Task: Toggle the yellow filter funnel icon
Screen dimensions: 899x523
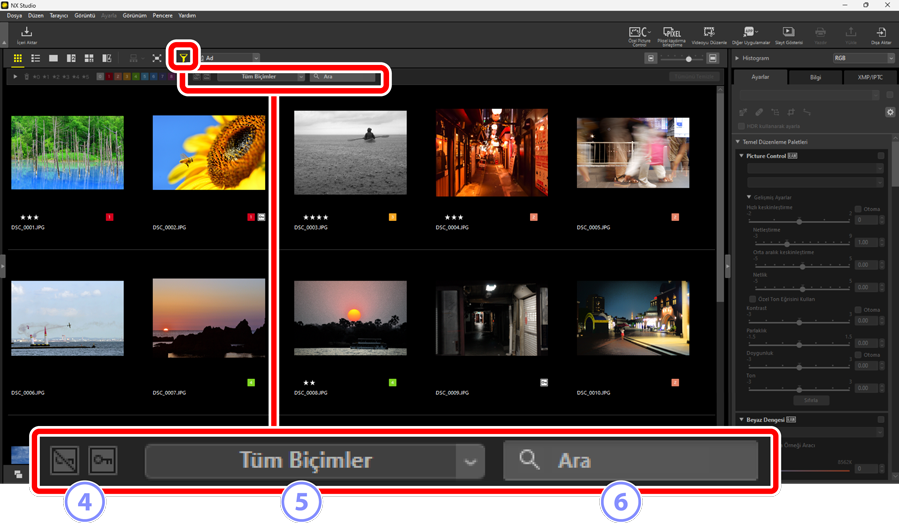Action: point(184,58)
